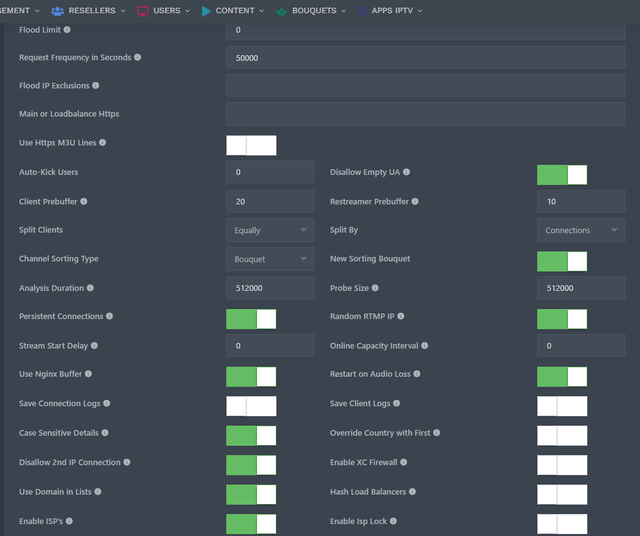Viewport: 640px width, 536px height.
Task: Toggle Persistent Connections off
Action: coord(251,319)
